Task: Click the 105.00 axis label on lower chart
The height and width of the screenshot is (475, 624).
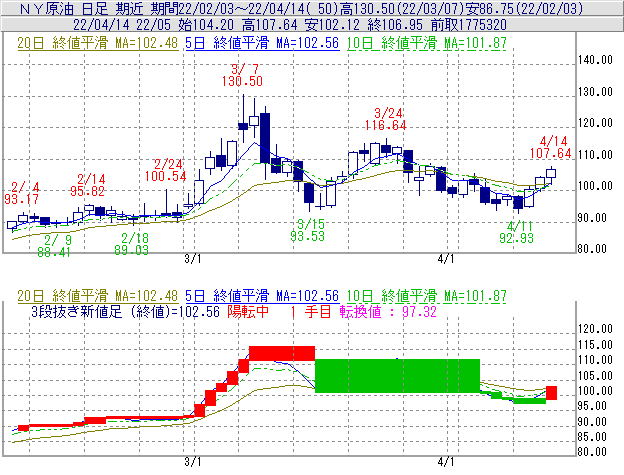Action: pyautogui.click(x=595, y=376)
